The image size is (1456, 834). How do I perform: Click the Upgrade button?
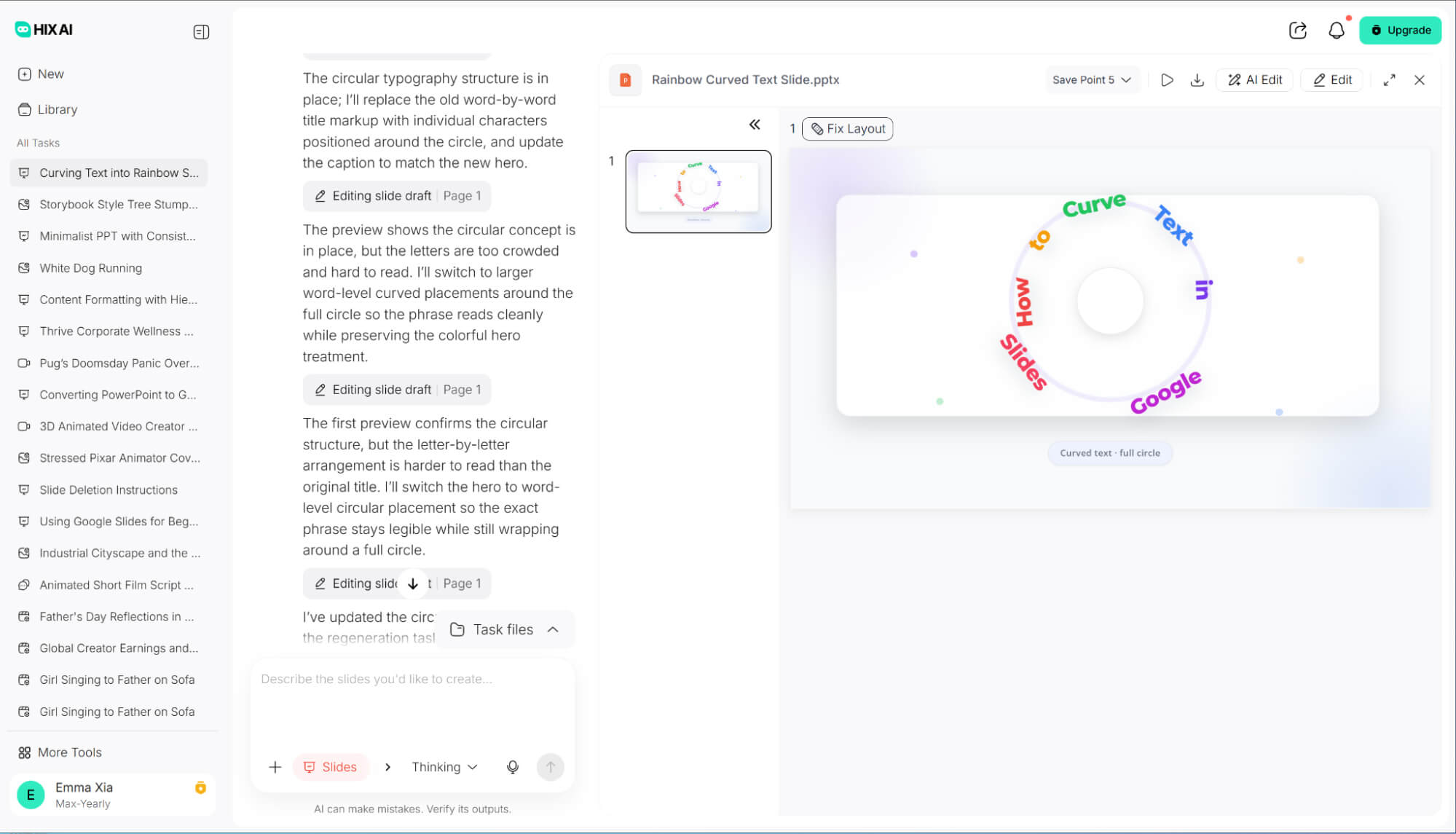point(1400,31)
